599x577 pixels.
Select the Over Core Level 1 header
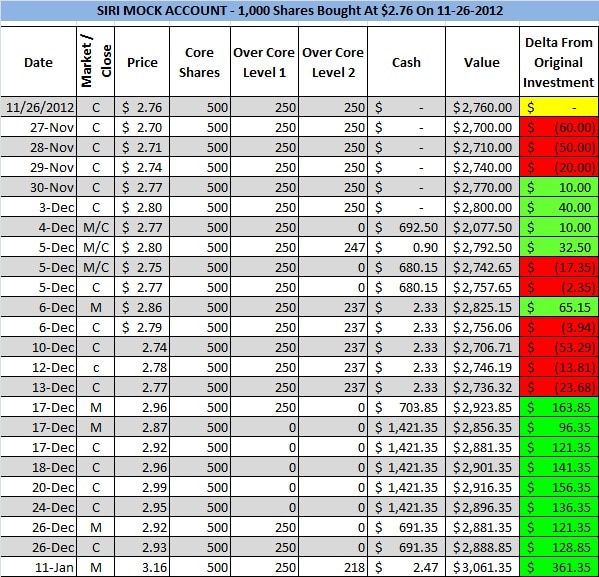[x=264, y=62]
